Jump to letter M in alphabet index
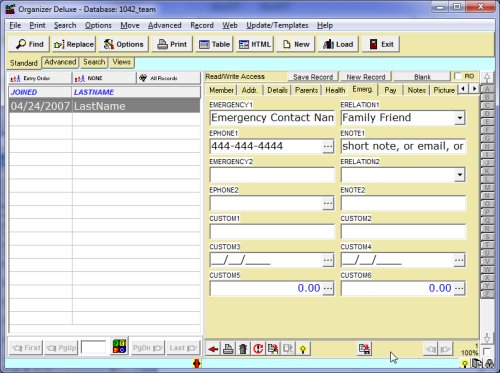Screen dimensions: 500x373 click(x=487, y=188)
